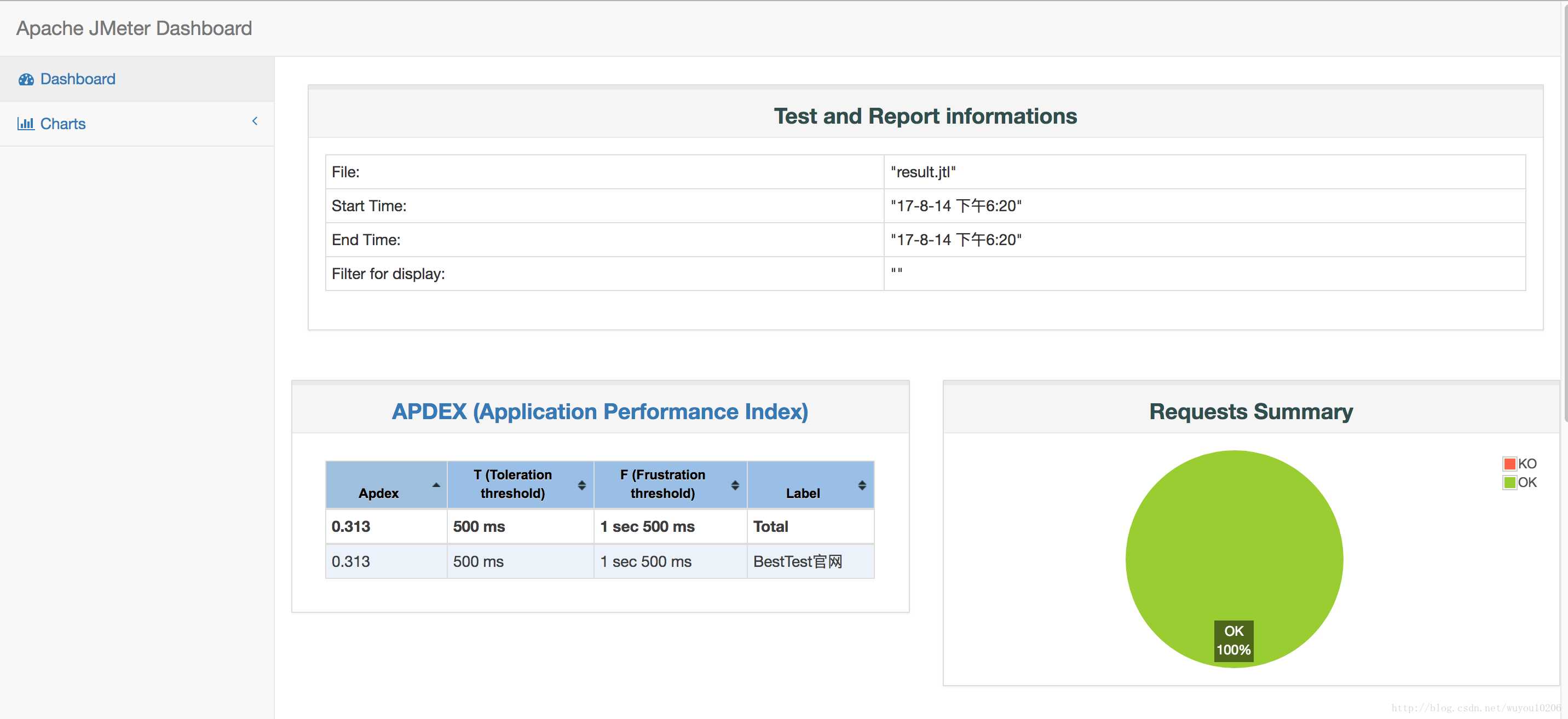Select the "result.jtl" file value
This screenshot has width=1568, height=719.
[x=923, y=172]
